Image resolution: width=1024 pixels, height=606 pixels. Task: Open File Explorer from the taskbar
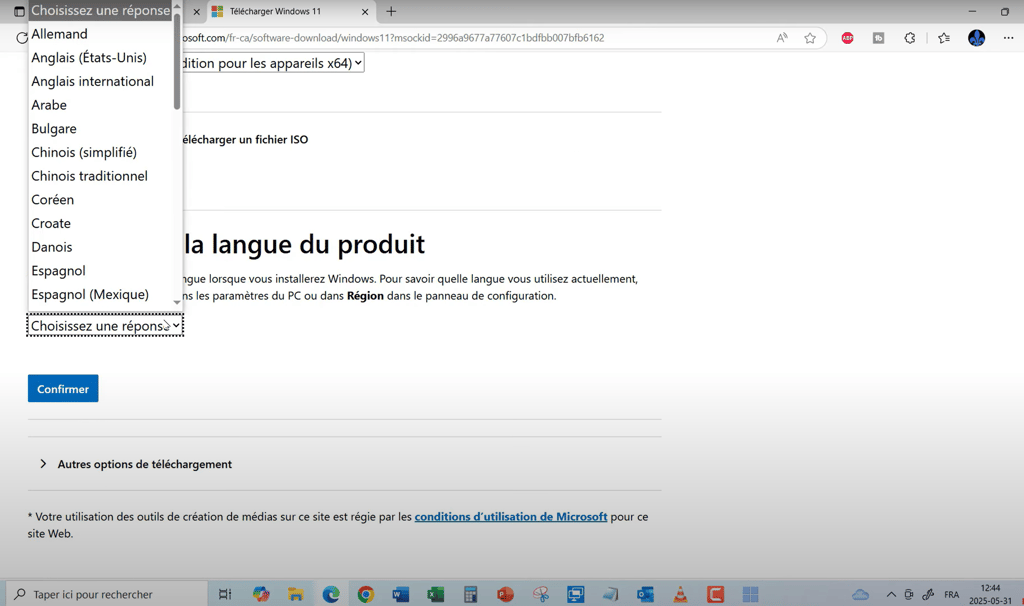[296, 594]
